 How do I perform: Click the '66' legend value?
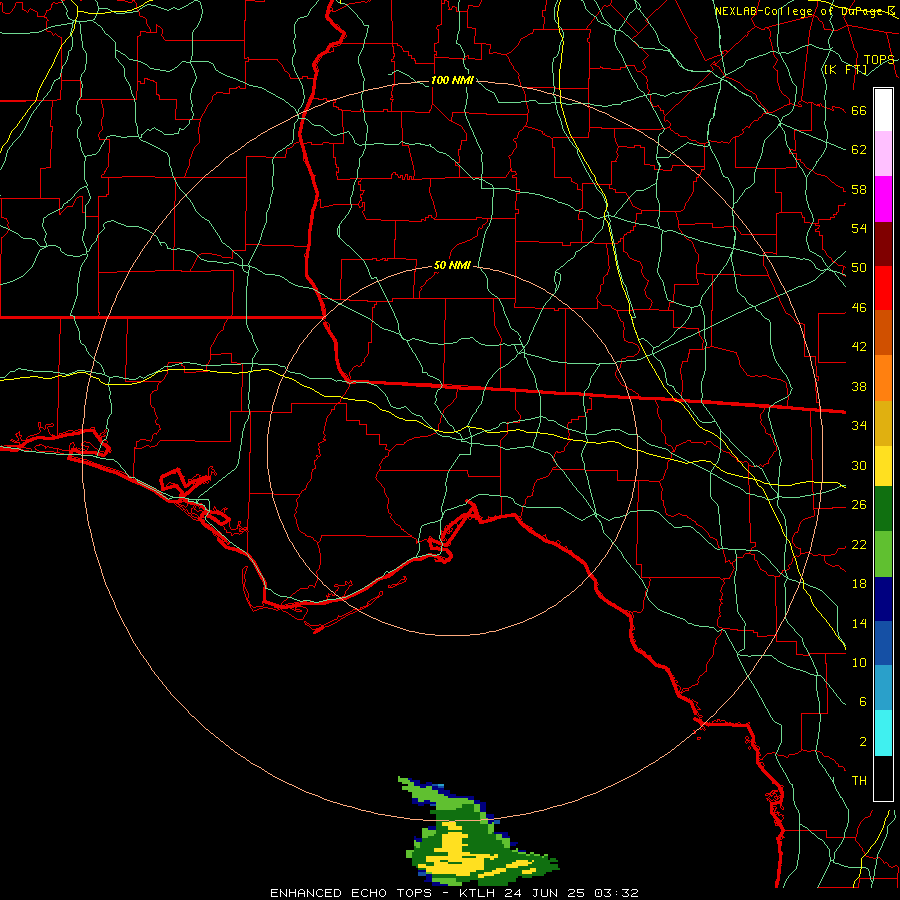click(x=859, y=110)
